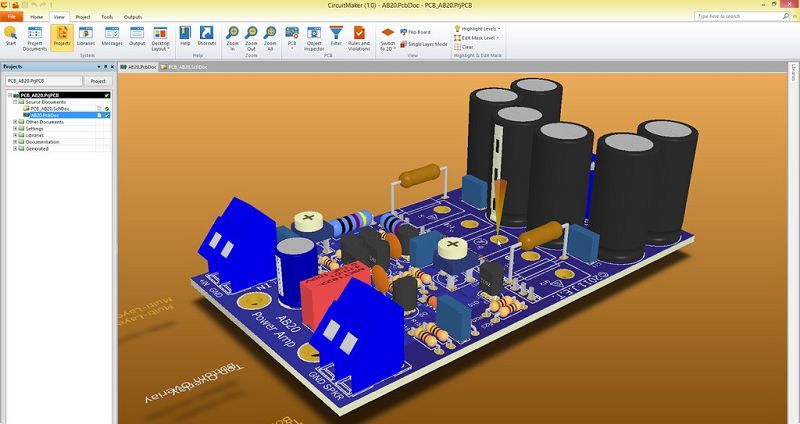
Task: Open Edit Mask Level dropdown
Action: 477,38
